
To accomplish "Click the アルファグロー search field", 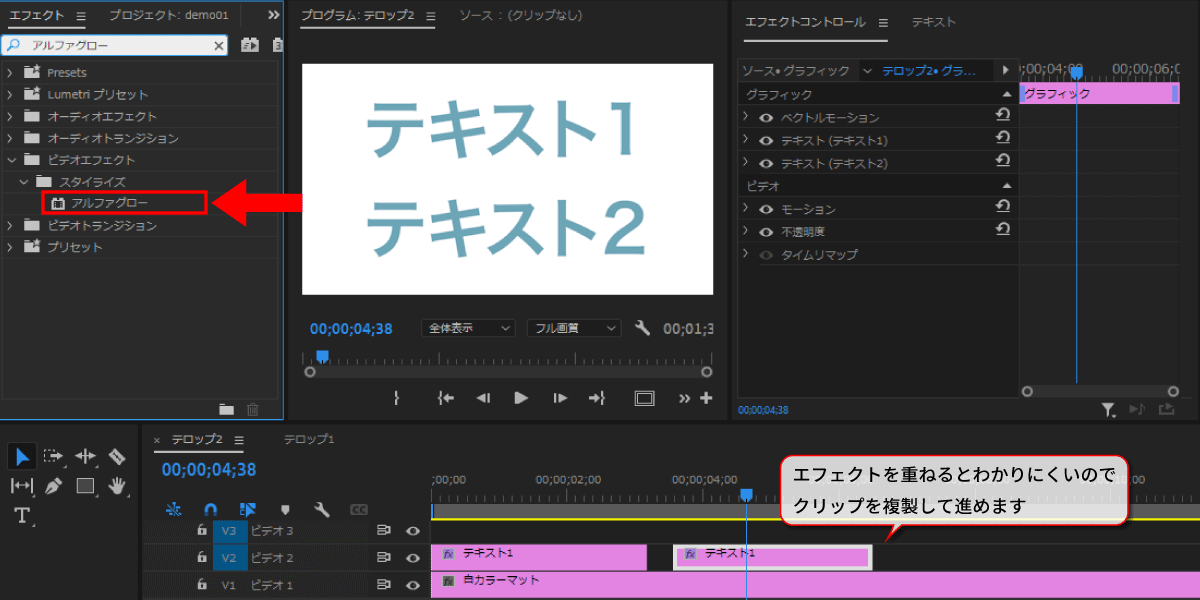I will click(114, 46).
